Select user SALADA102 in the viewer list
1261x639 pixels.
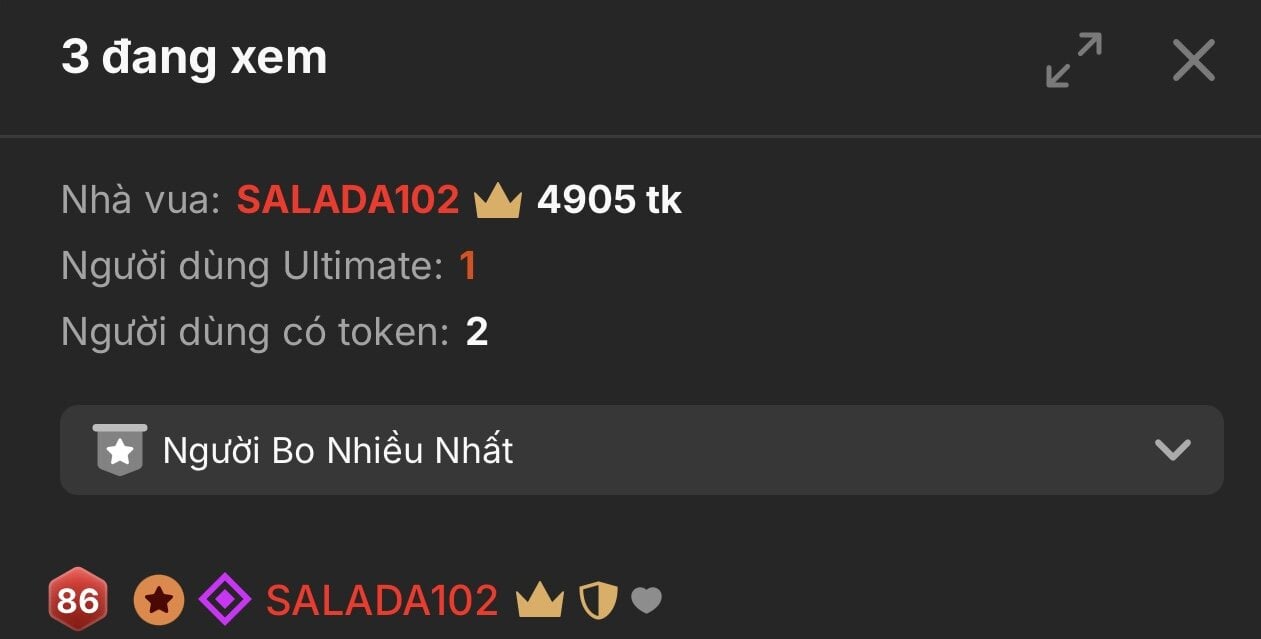coord(382,600)
